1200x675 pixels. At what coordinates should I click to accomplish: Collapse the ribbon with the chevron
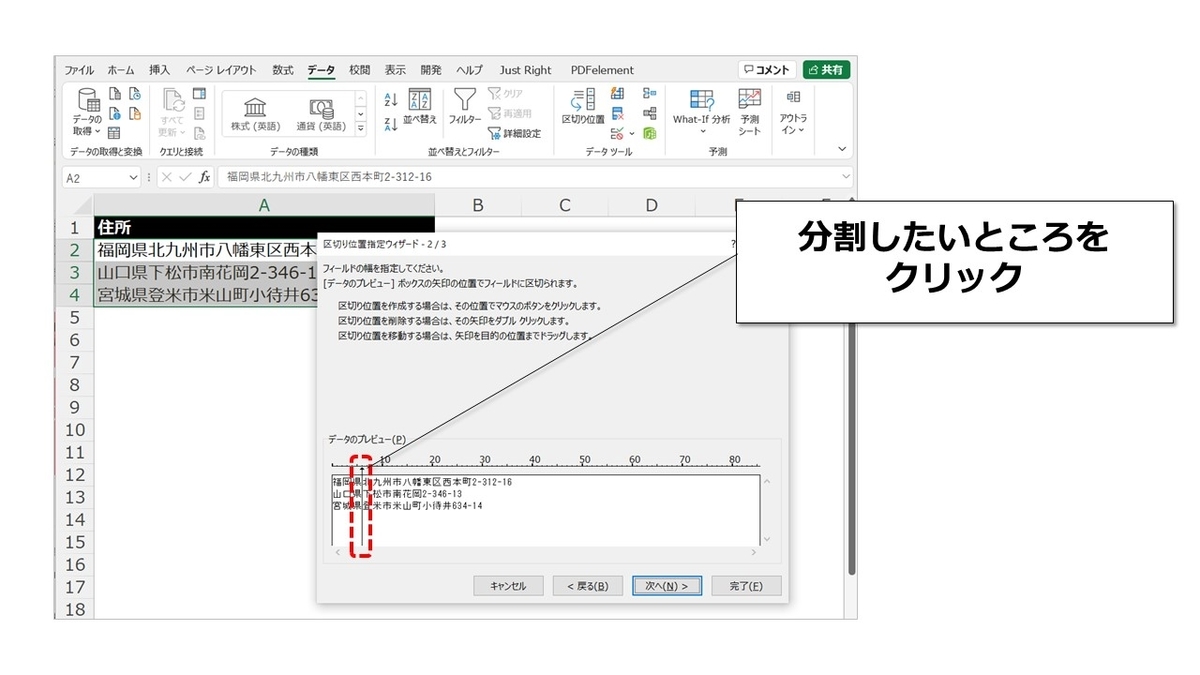tap(842, 149)
